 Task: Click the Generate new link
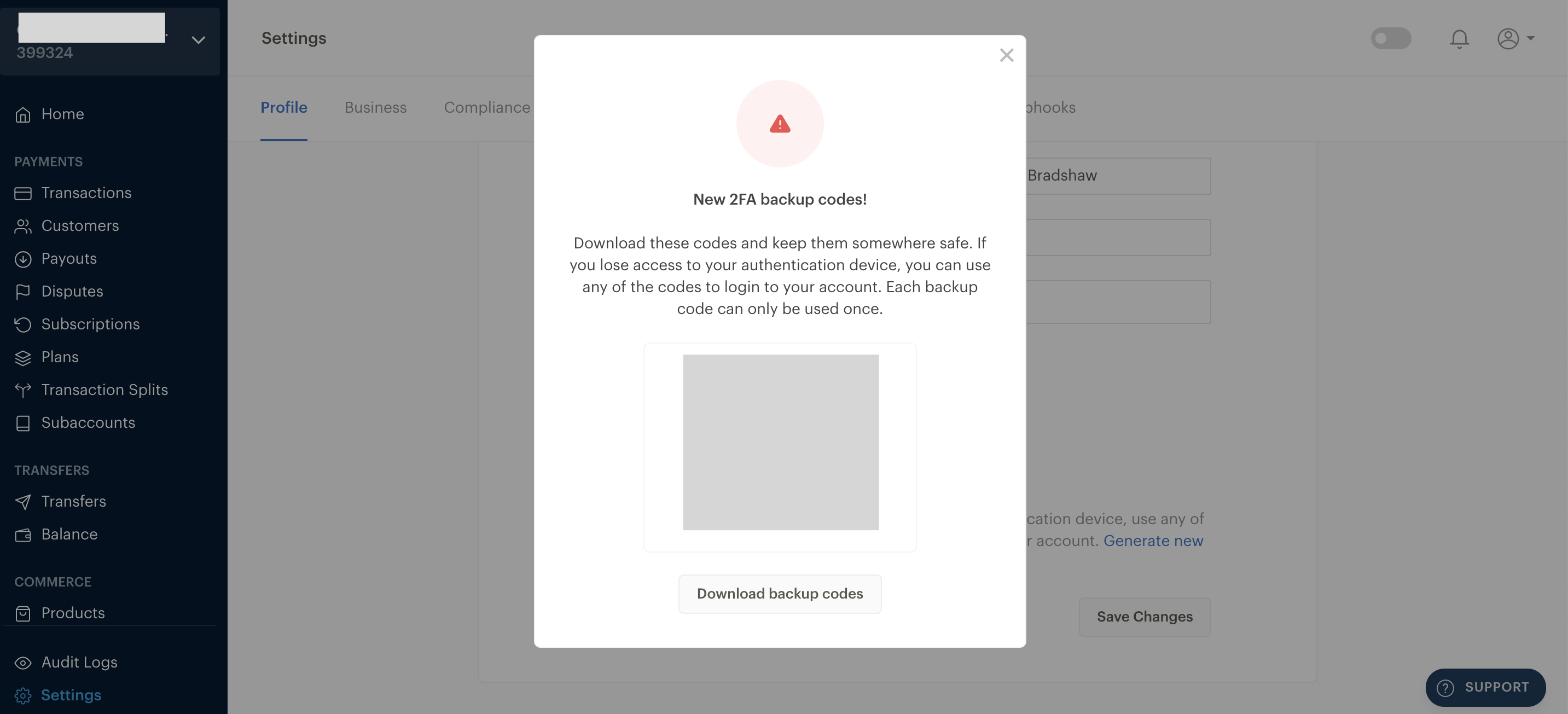(x=1153, y=541)
